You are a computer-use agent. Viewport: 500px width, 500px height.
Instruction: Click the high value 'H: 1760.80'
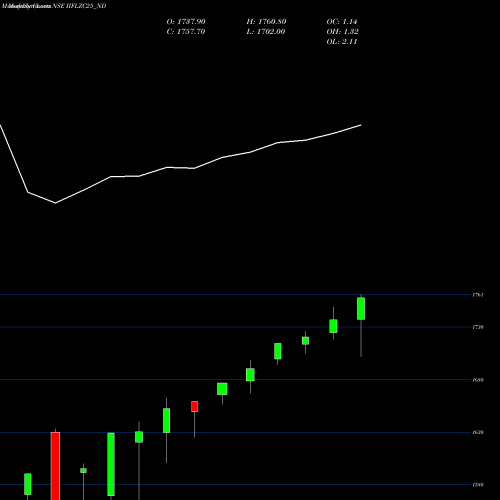click(266, 22)
